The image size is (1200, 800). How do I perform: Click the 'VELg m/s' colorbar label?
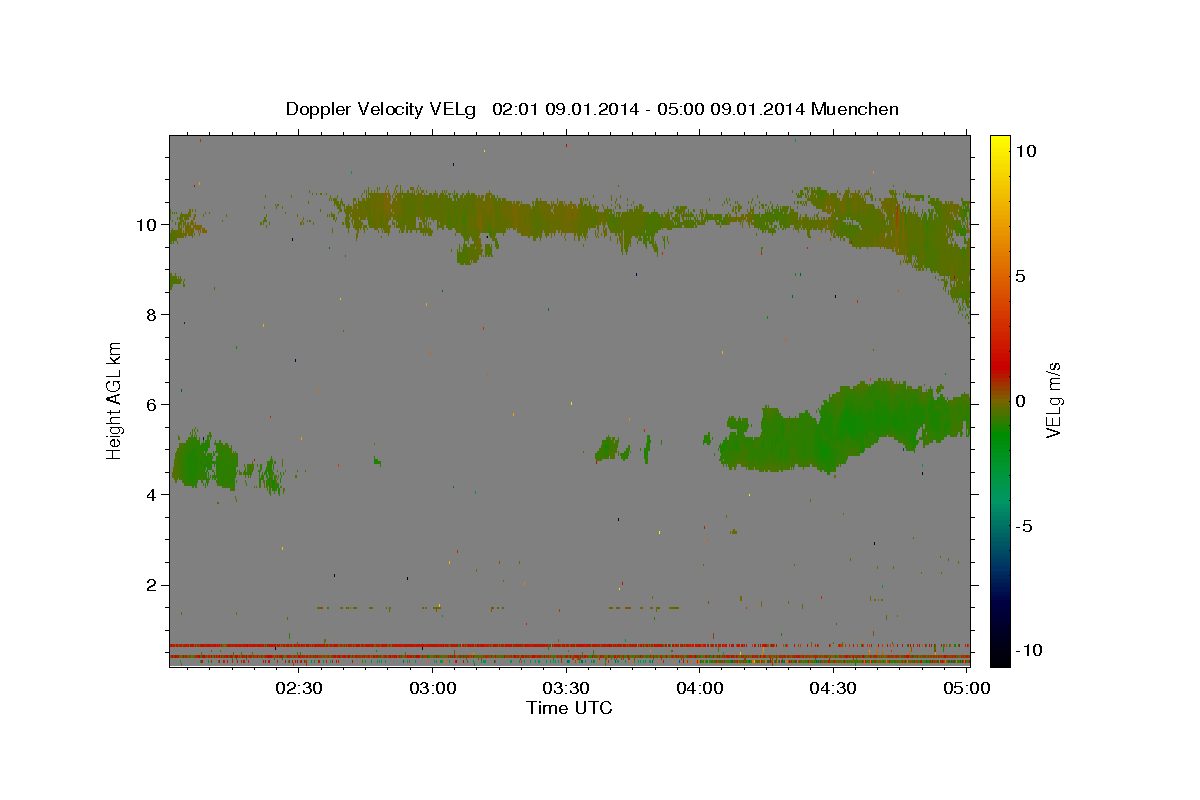(1053, 400)
